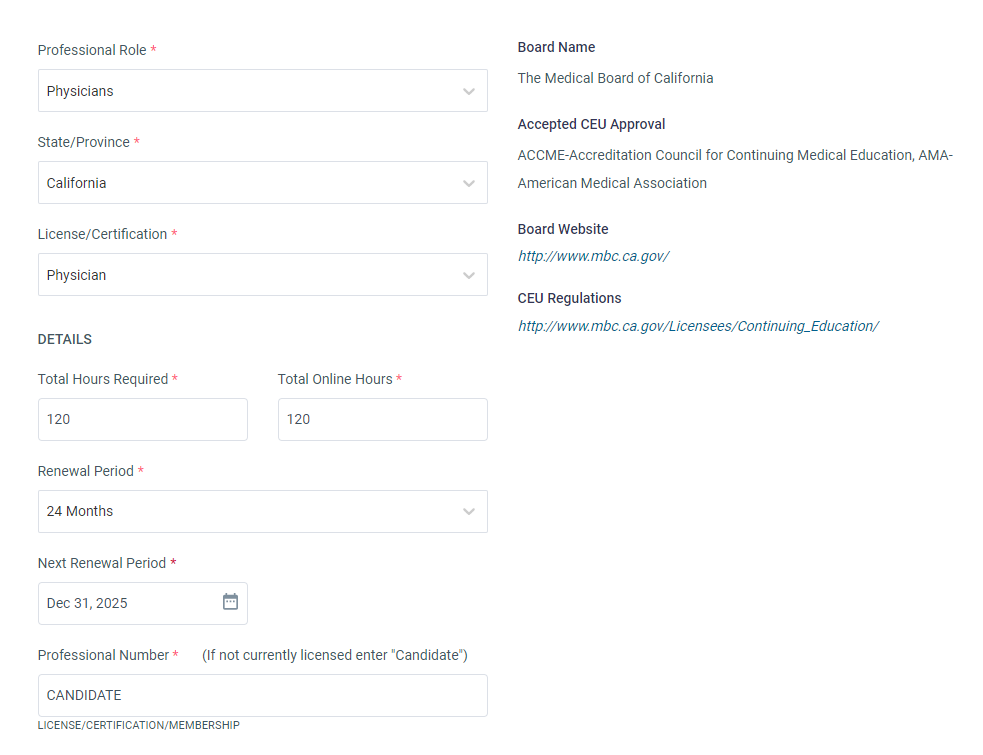Click the DETAILS section heading

pos(64,339)
